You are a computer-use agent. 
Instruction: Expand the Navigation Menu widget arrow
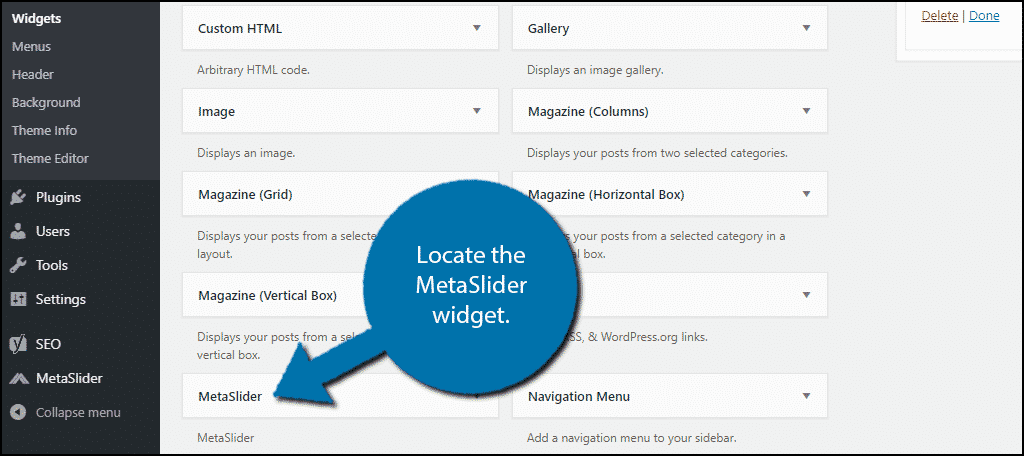pos(807,396)
